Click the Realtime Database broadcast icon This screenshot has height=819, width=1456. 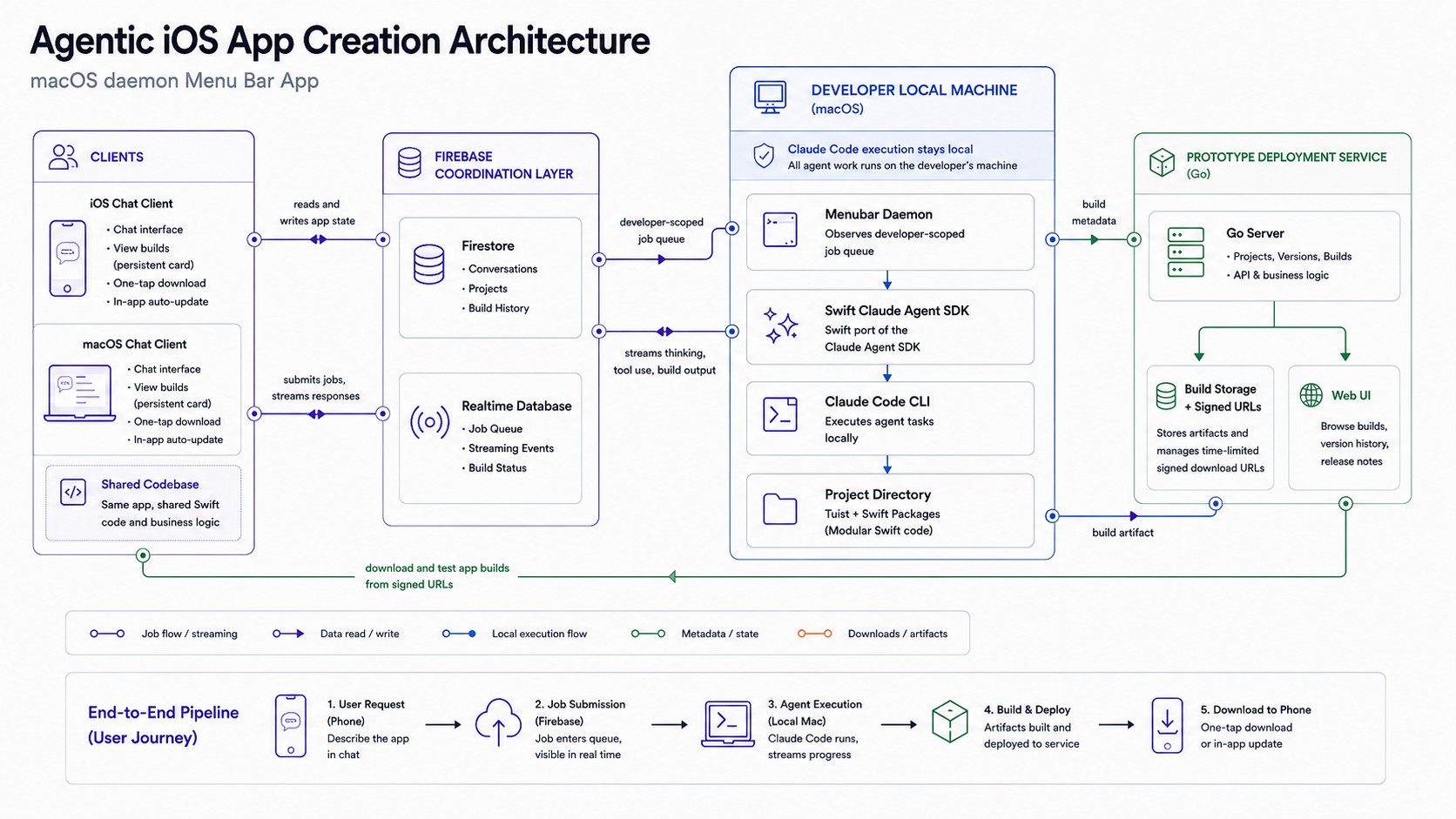[429, 423]
